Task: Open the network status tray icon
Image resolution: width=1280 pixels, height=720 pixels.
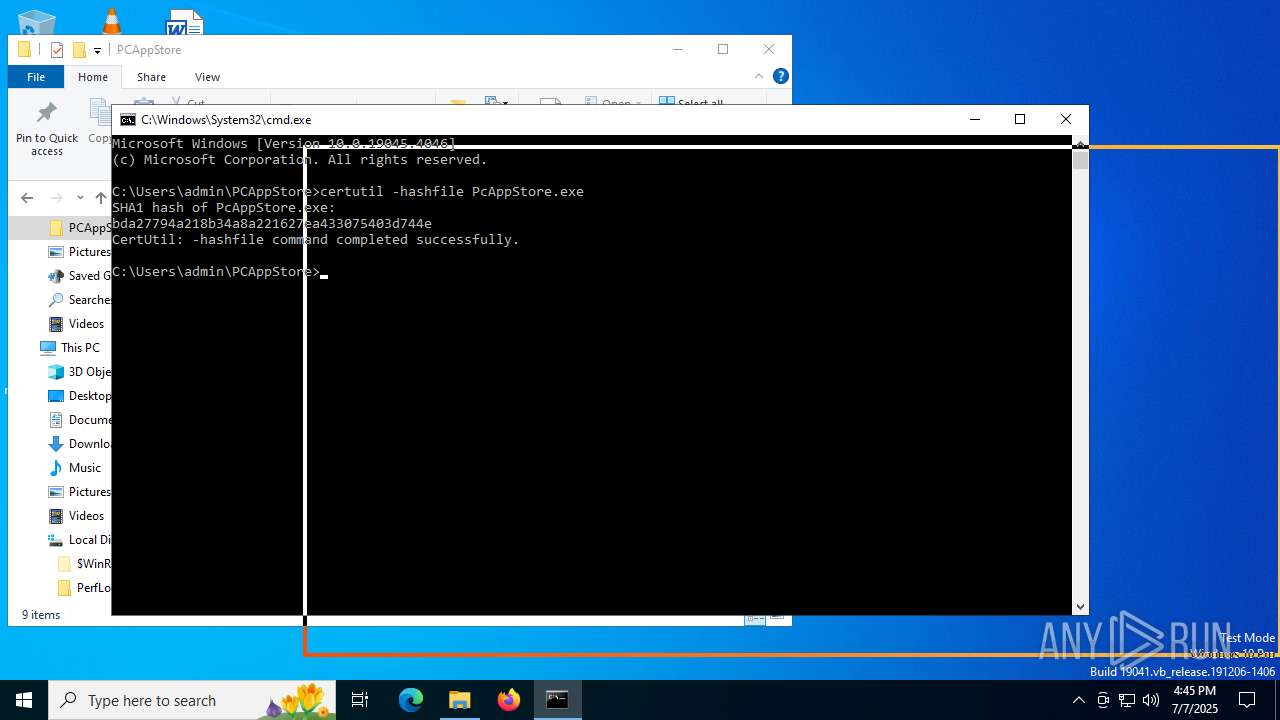Action: 1127,700
